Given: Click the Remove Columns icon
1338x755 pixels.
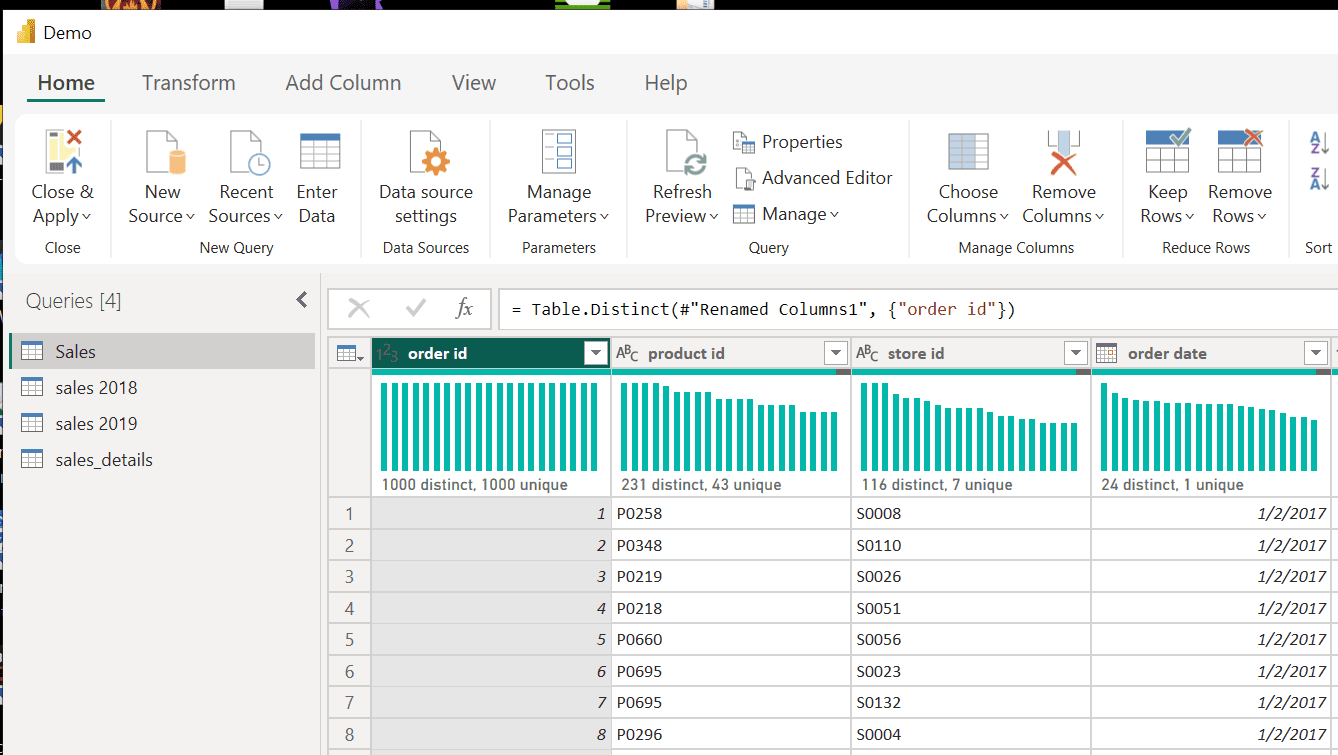Looking at the screenshot, I should click(x=1063, y=152).
